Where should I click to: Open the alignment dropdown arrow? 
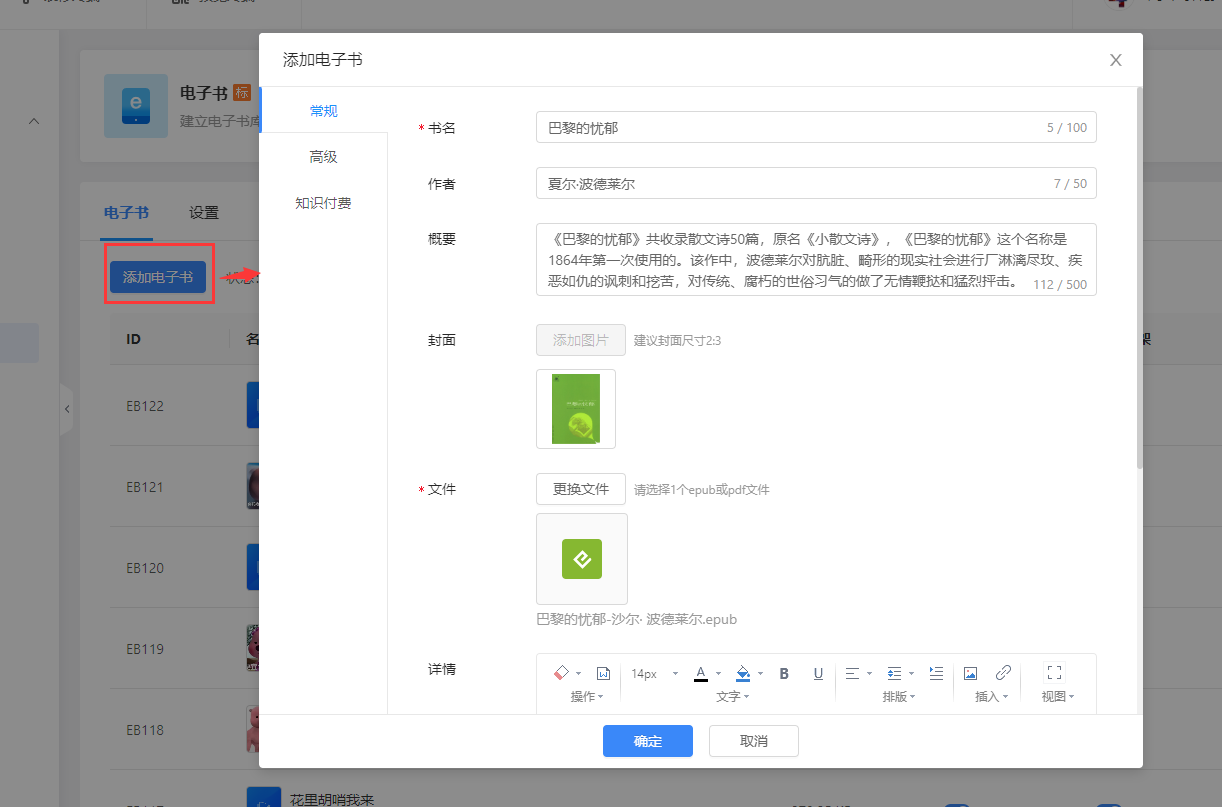[x=869, y=674]
